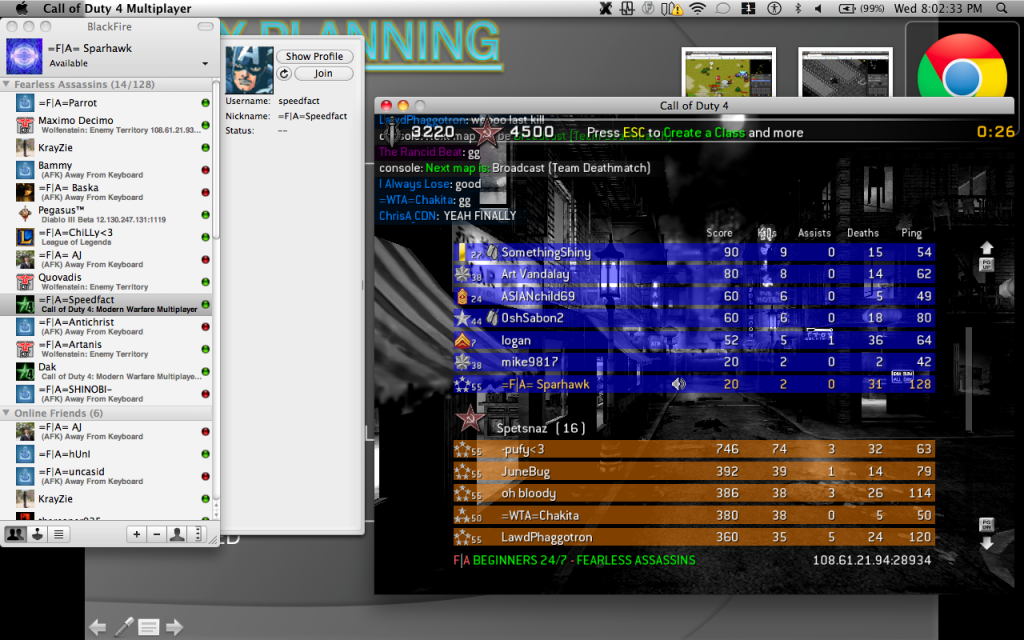Open the gray game screenshot thumbnail

pos(845,72)
